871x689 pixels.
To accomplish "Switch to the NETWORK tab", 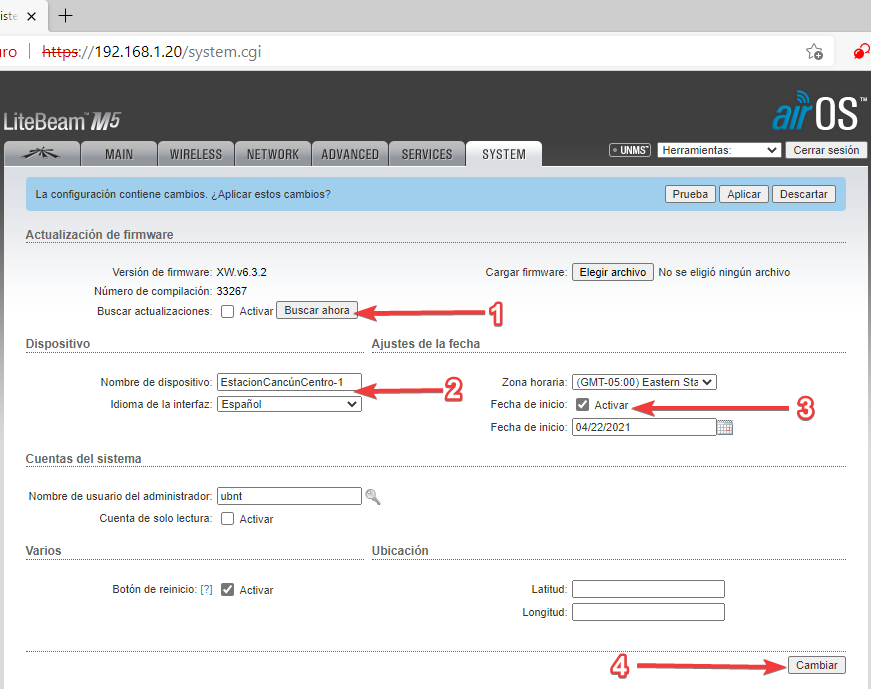I will [273, 154].
